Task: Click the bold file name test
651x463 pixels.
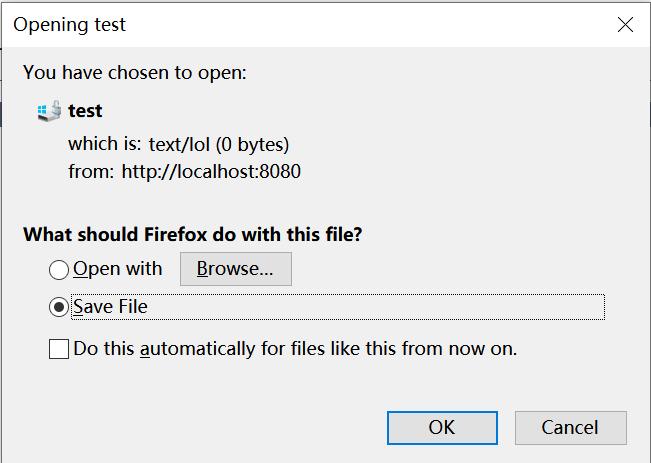Action: click(85, 111)
